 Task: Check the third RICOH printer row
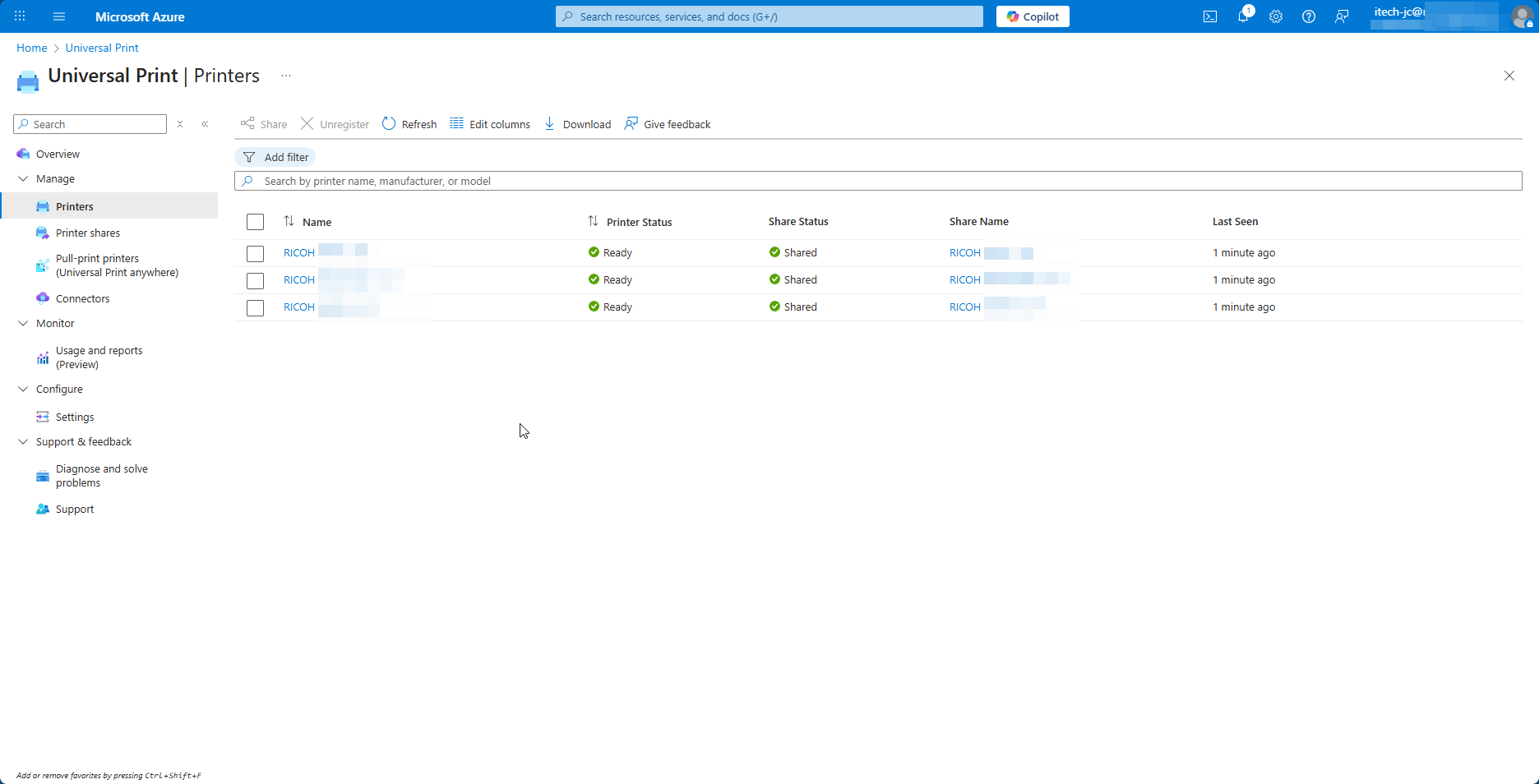point(255,307)
